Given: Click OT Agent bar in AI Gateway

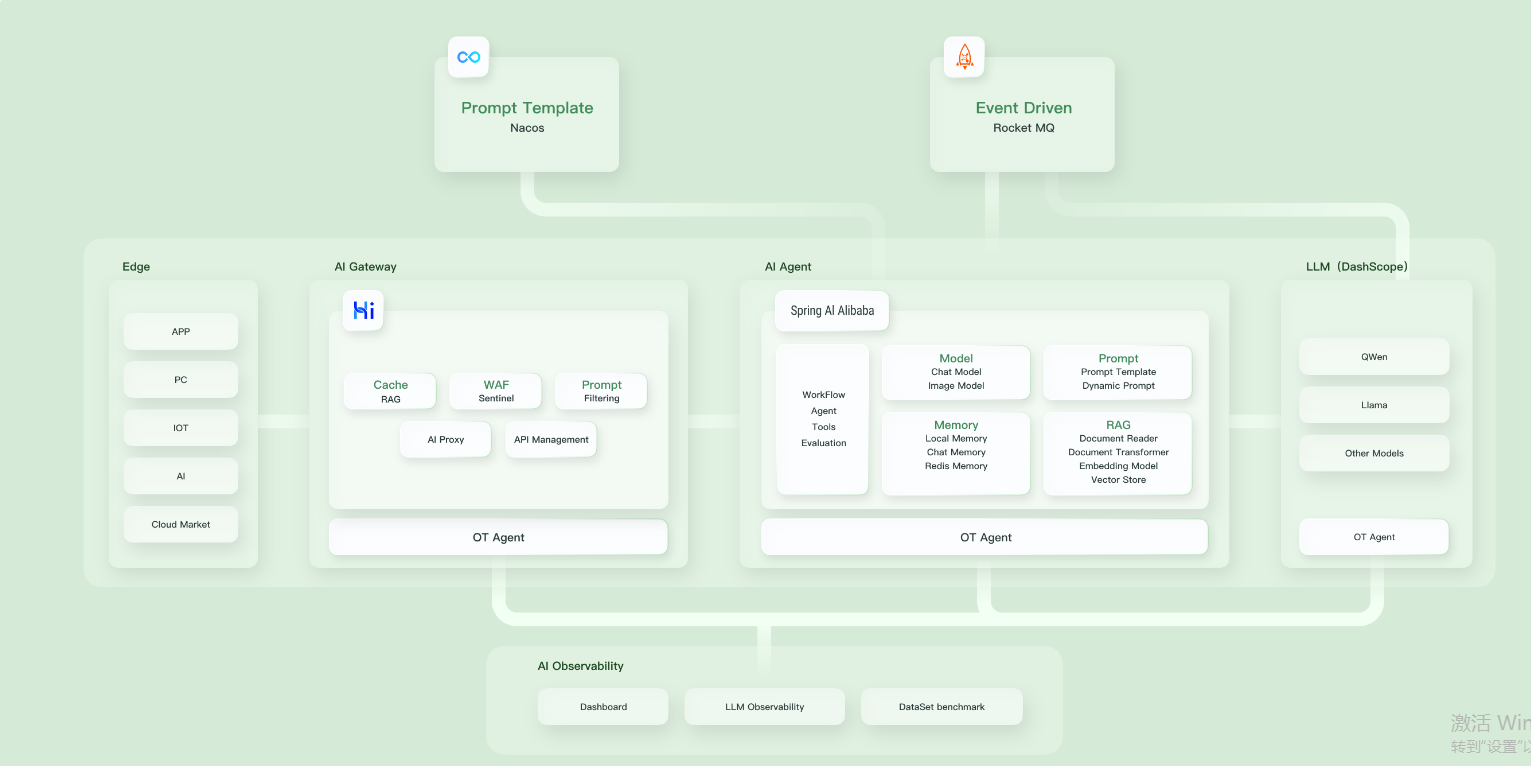Looking at the screenshot, I should pos(498,537).
